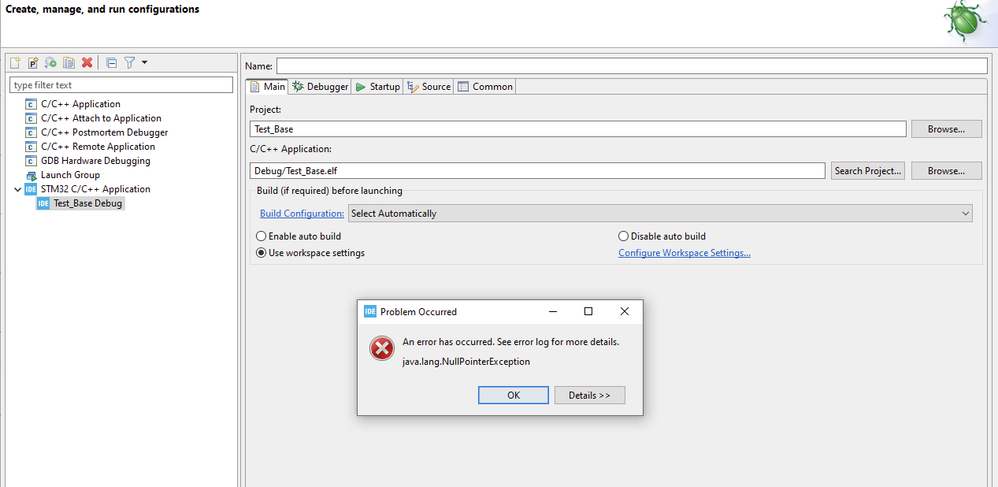998x487 pixels.
Task: Open Configure Workspace Settings link
Action: pos(684,253)
